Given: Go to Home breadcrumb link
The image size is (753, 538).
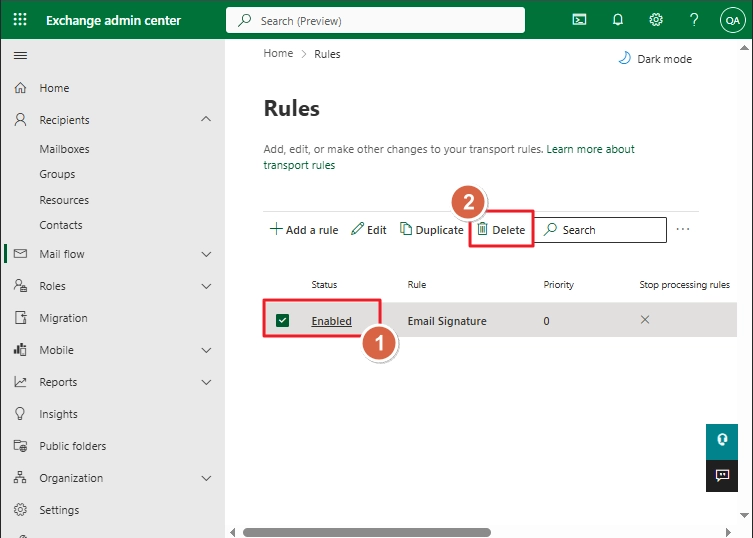Looking at the screenshot, I should click(278, 53).
